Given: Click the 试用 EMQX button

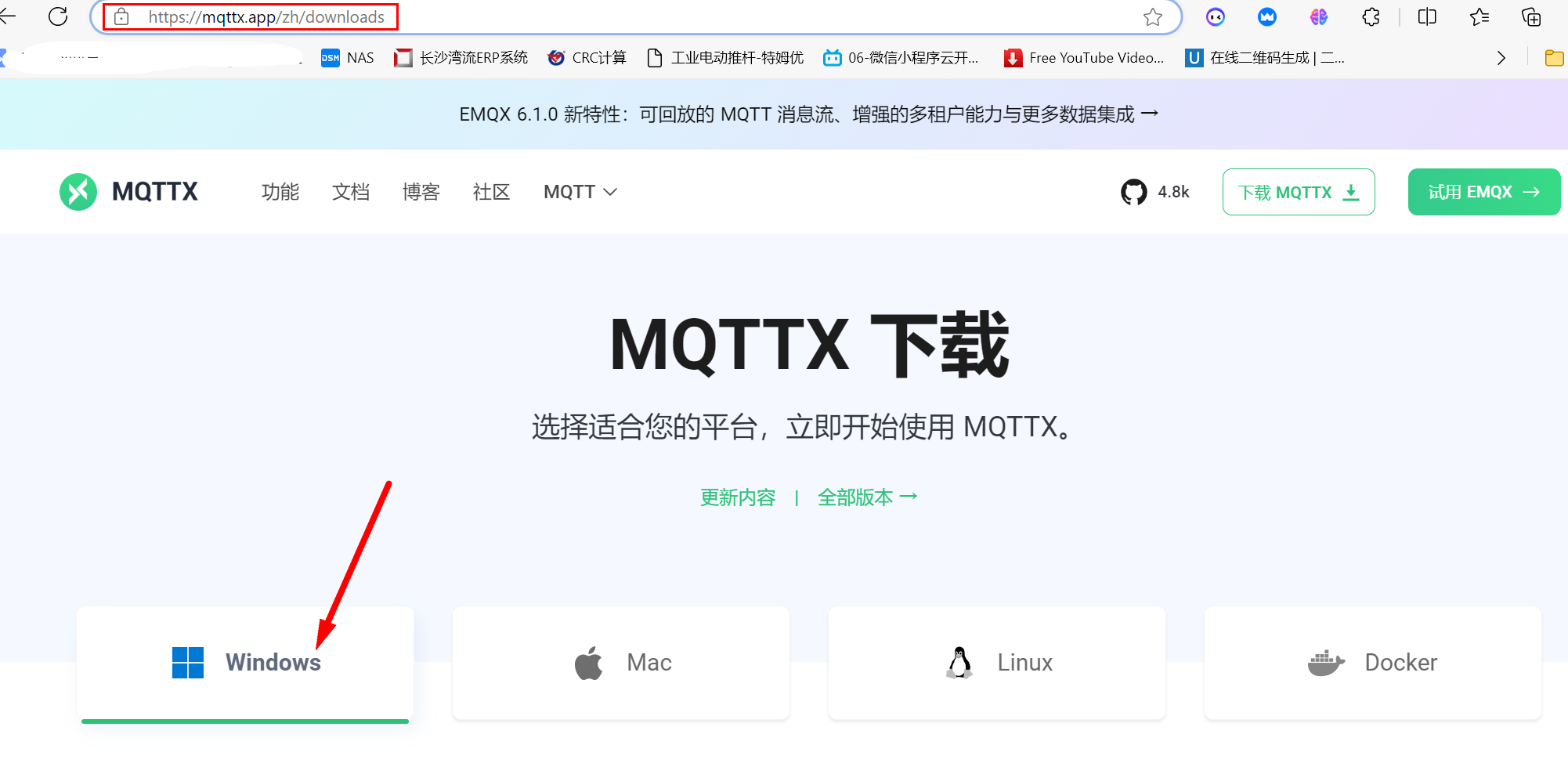Looking at the screenshot, I should coord(1484,192).
